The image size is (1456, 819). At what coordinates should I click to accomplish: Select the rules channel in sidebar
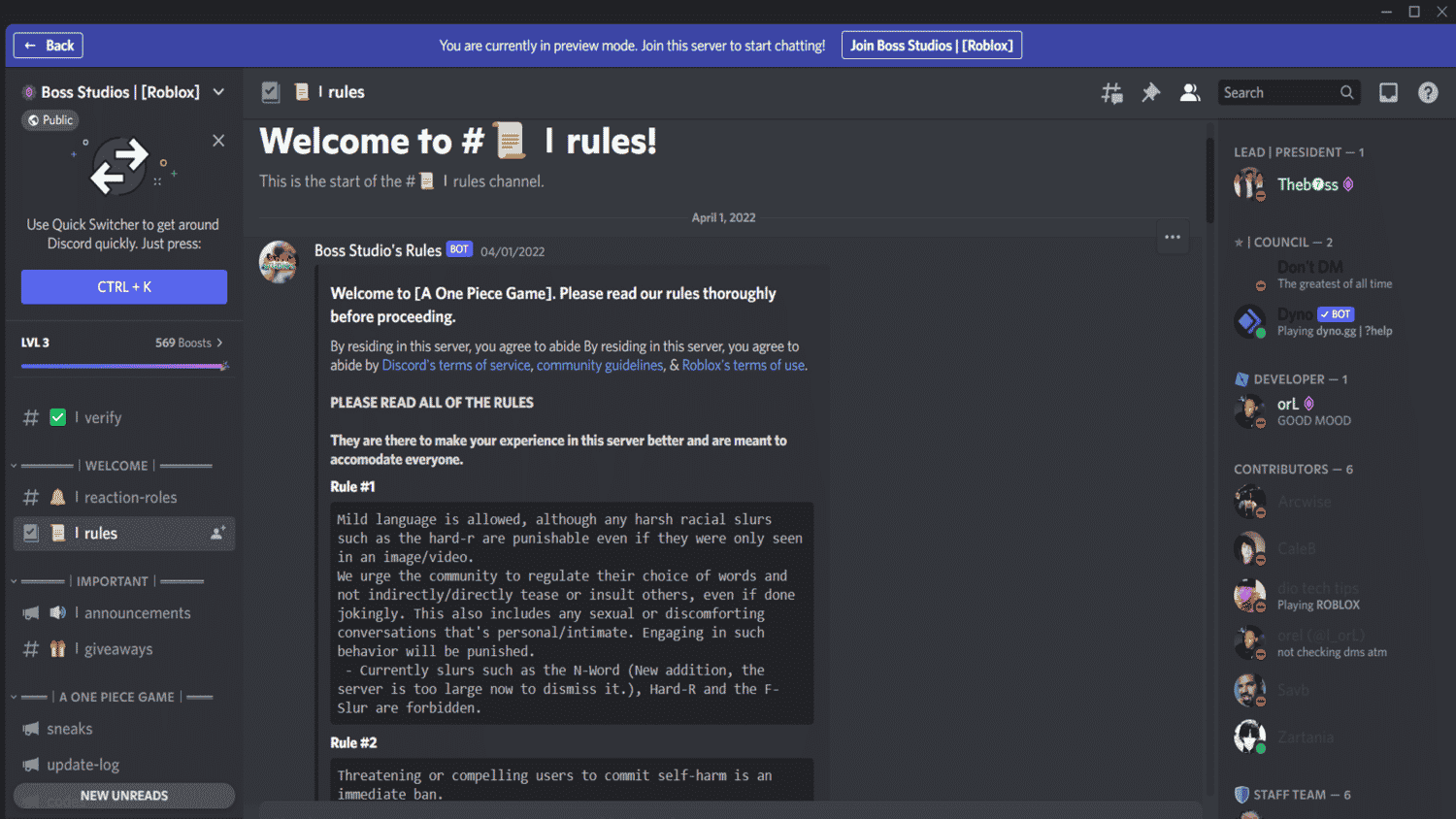pos(124,533)
